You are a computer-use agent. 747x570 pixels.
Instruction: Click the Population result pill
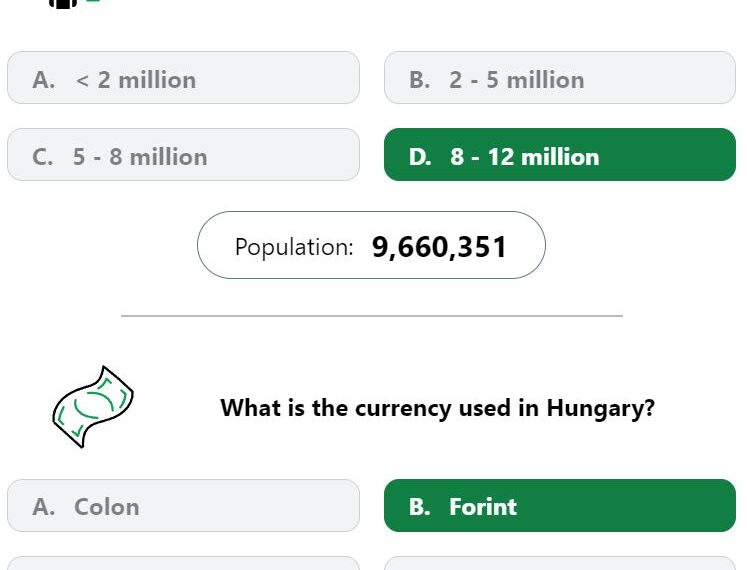pyautogui.click(x=371, y=245)
